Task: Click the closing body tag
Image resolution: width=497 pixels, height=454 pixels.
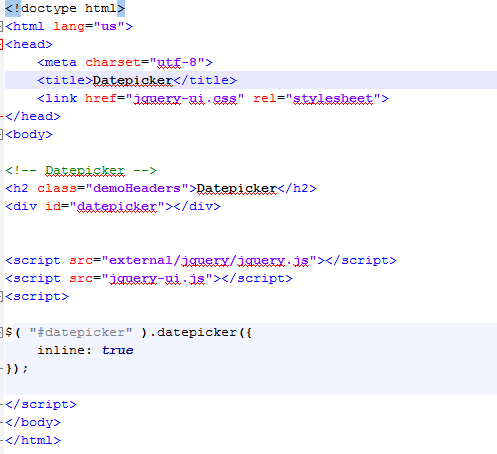Action: click(33, 422)
